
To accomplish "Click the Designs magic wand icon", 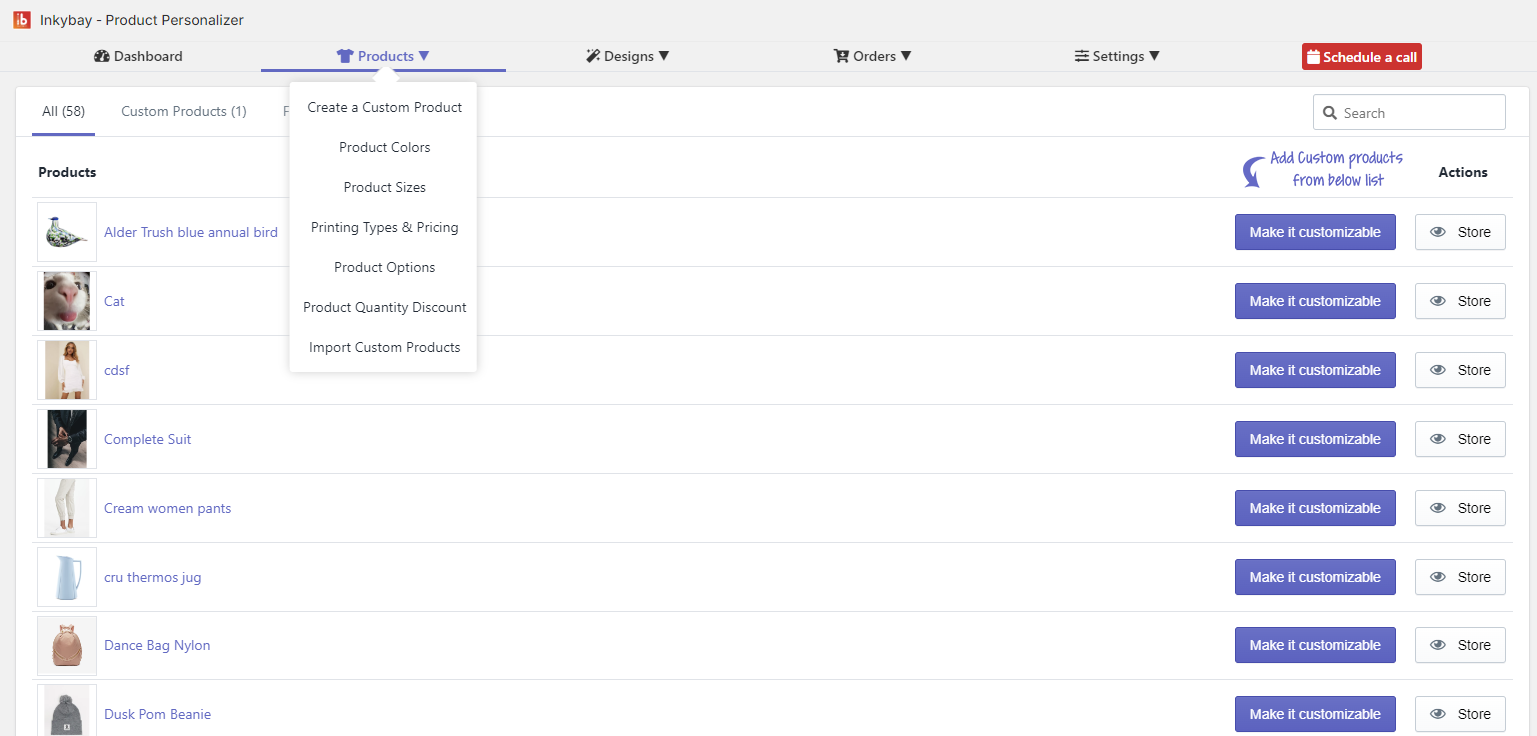I will click(x=593, y=57).
